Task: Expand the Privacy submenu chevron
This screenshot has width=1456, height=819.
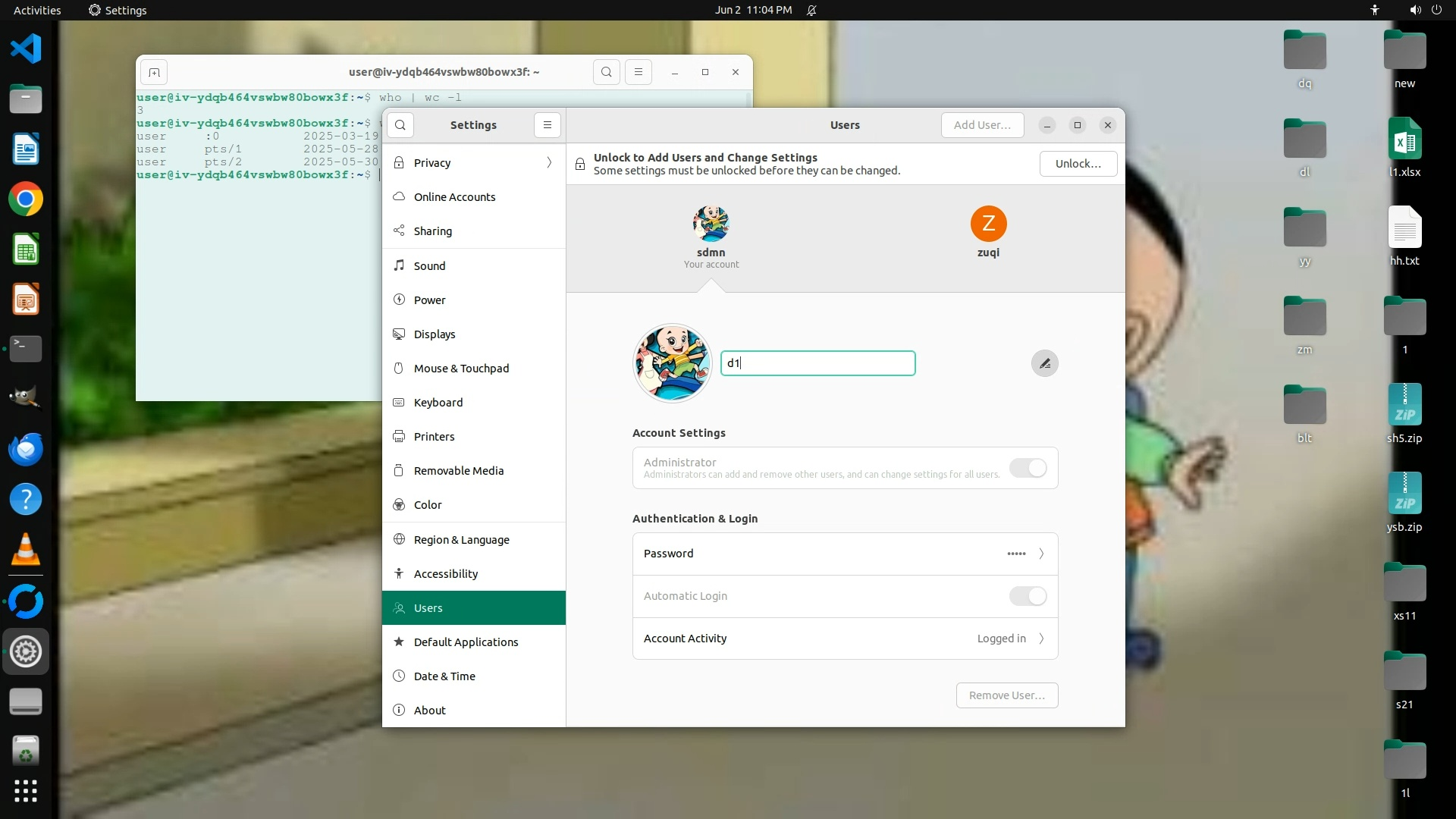Action: click(549, 163)
